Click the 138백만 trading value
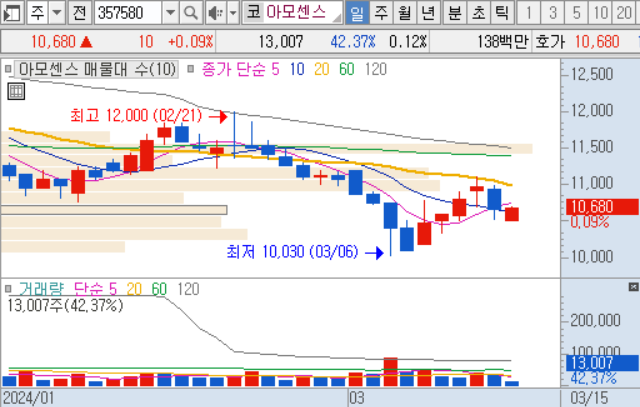 [x=502, y=42]
